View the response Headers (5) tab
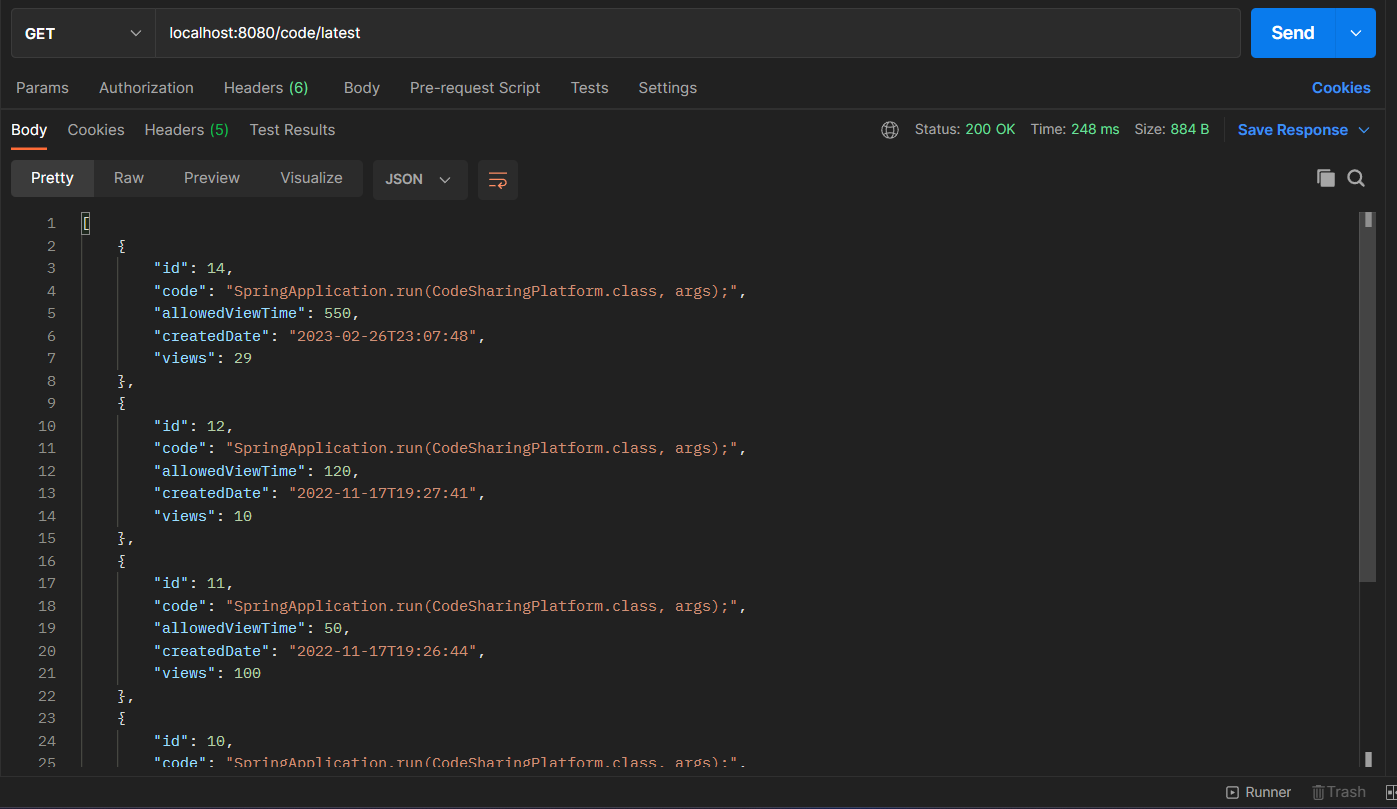Image resolution: width=1397 pixels, height=809 pixels. (186, 130)
